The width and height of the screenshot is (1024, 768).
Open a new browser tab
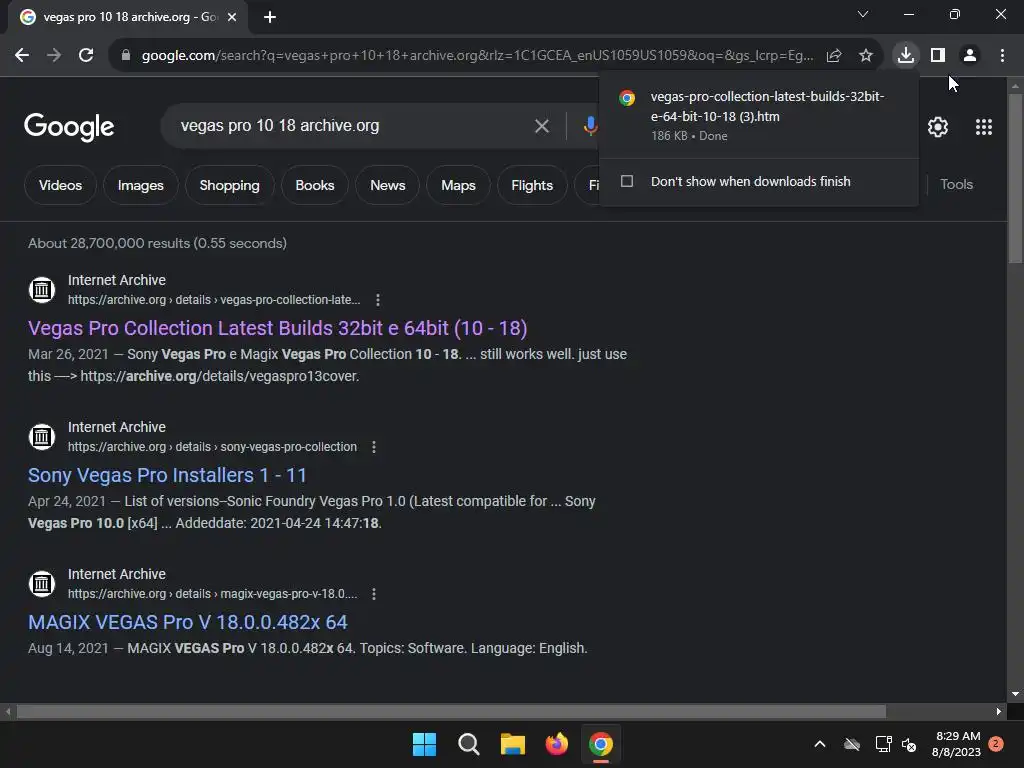pyautogui.click(x=270, y=17)
